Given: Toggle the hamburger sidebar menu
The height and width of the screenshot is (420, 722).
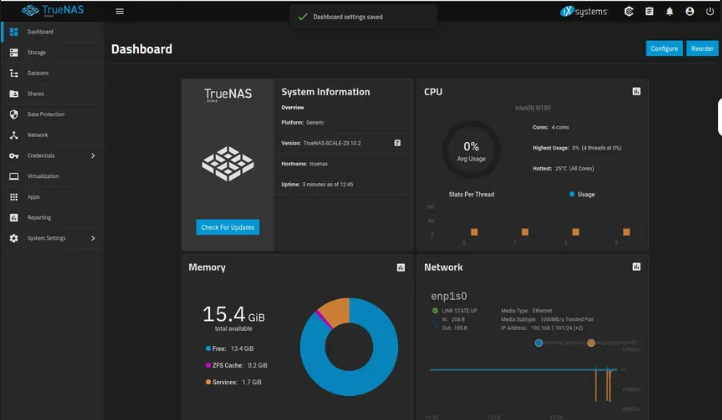Looking at the screenshot, I should coord(120,12).
